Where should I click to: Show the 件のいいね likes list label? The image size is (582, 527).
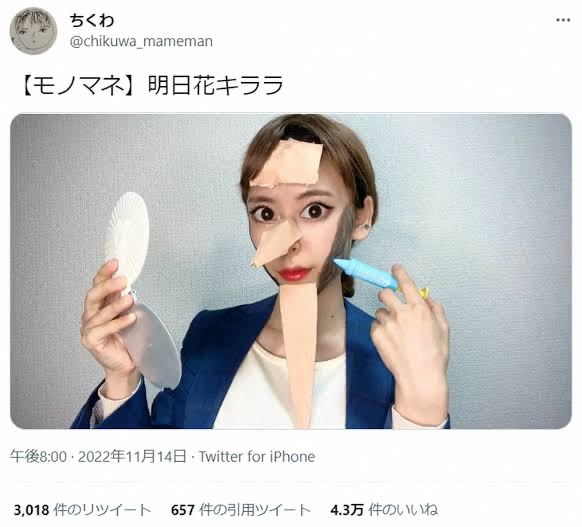(403, 510)
